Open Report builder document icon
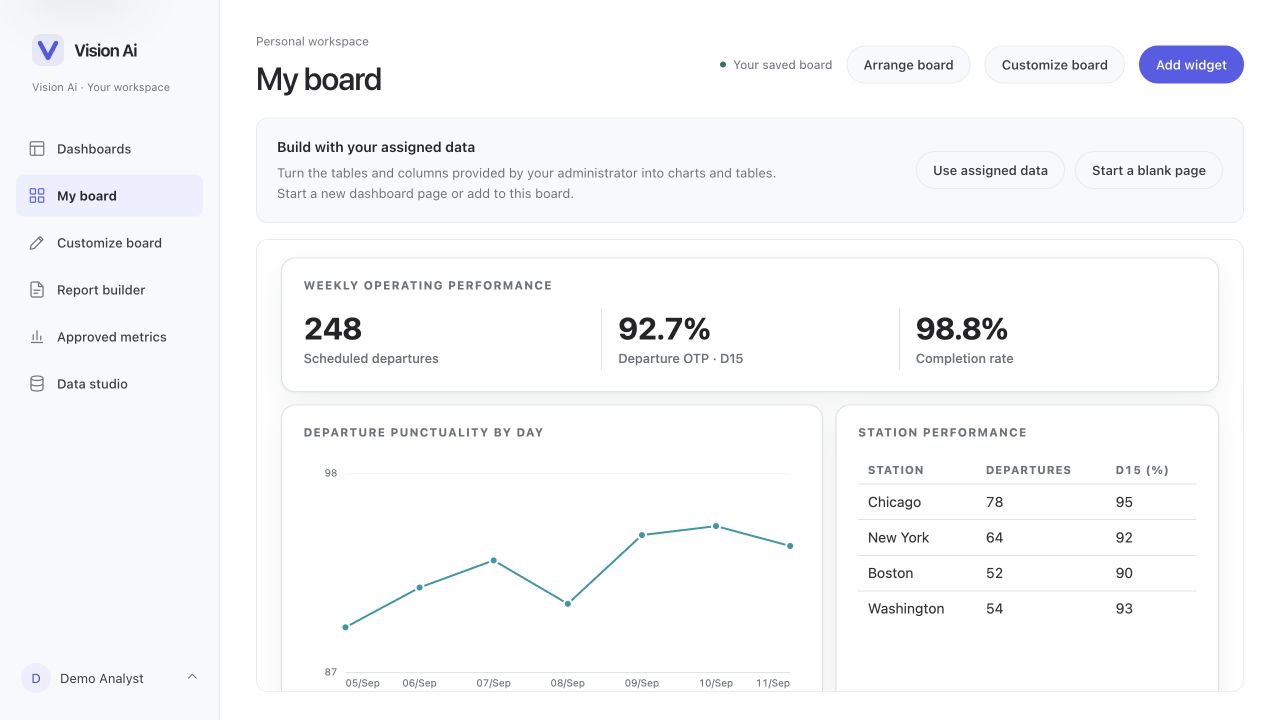 click(x=37, y=290)
